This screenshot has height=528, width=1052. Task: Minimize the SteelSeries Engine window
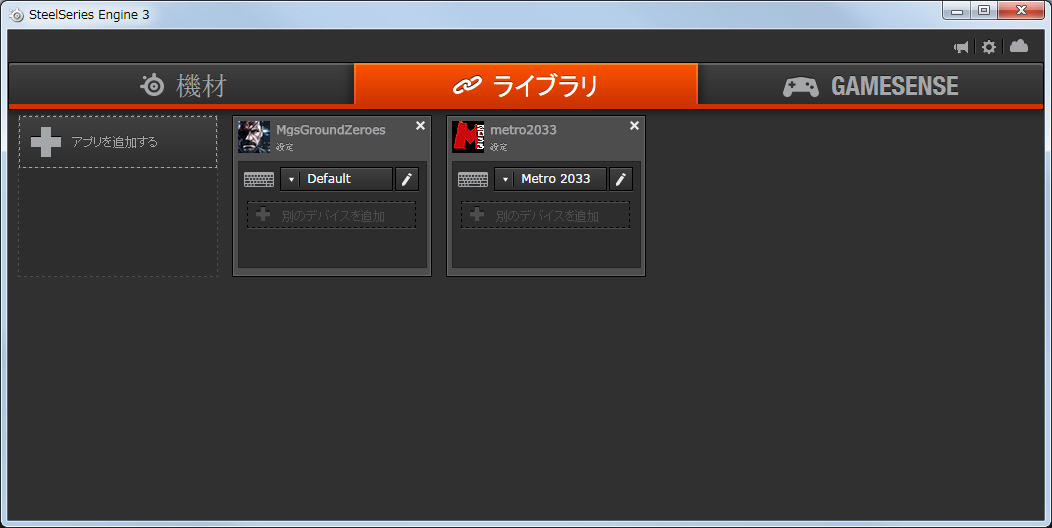coord(957,10)
